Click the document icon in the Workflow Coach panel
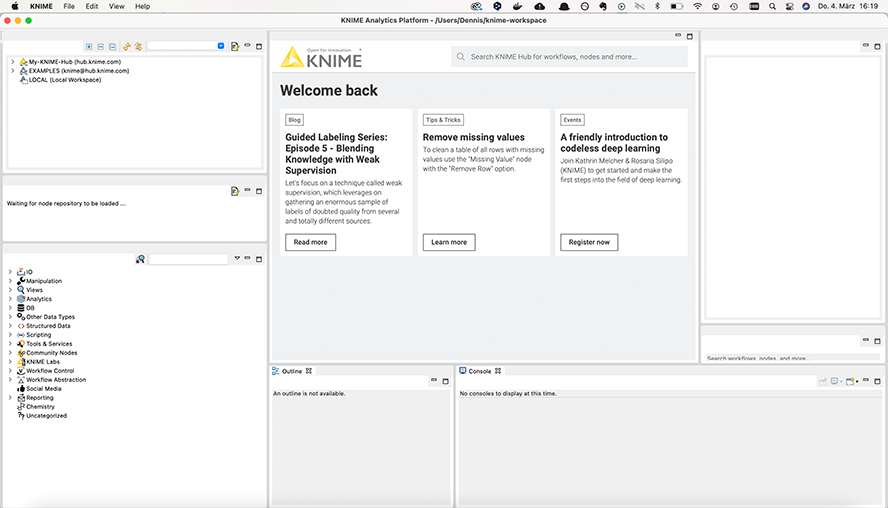This screenshot has width=888, height=508. [235, 191]
